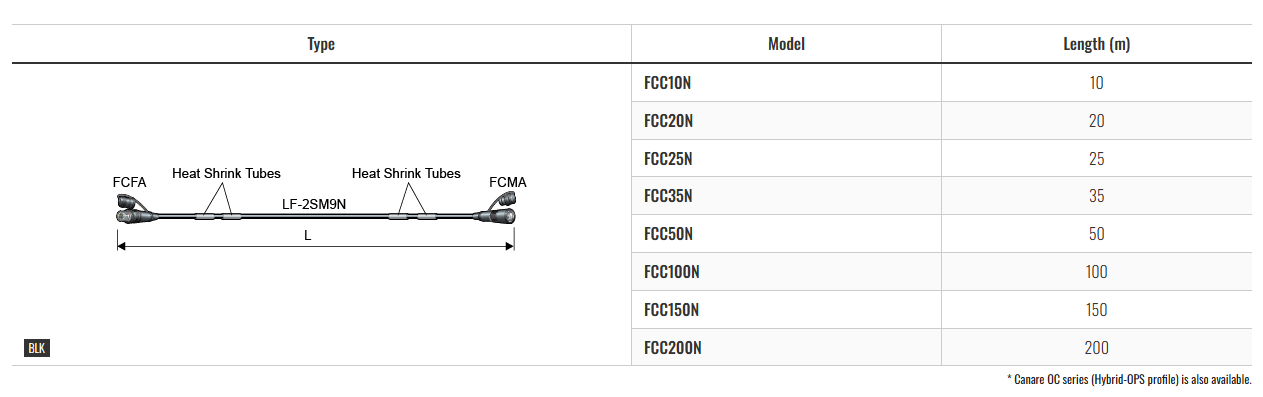Select model FCC50N
This screenshot has height=397, width=1263.
coord(669,234)
